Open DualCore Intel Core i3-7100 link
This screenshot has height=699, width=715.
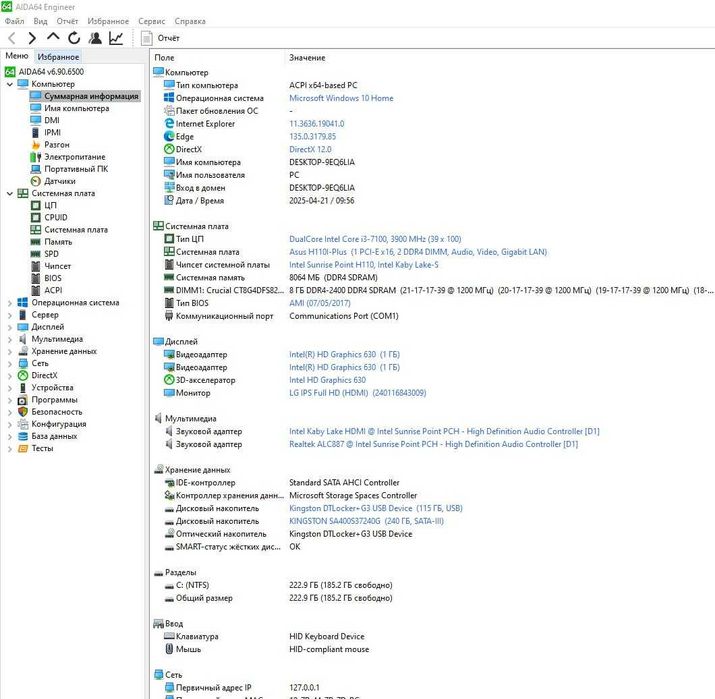click(375, 239)
